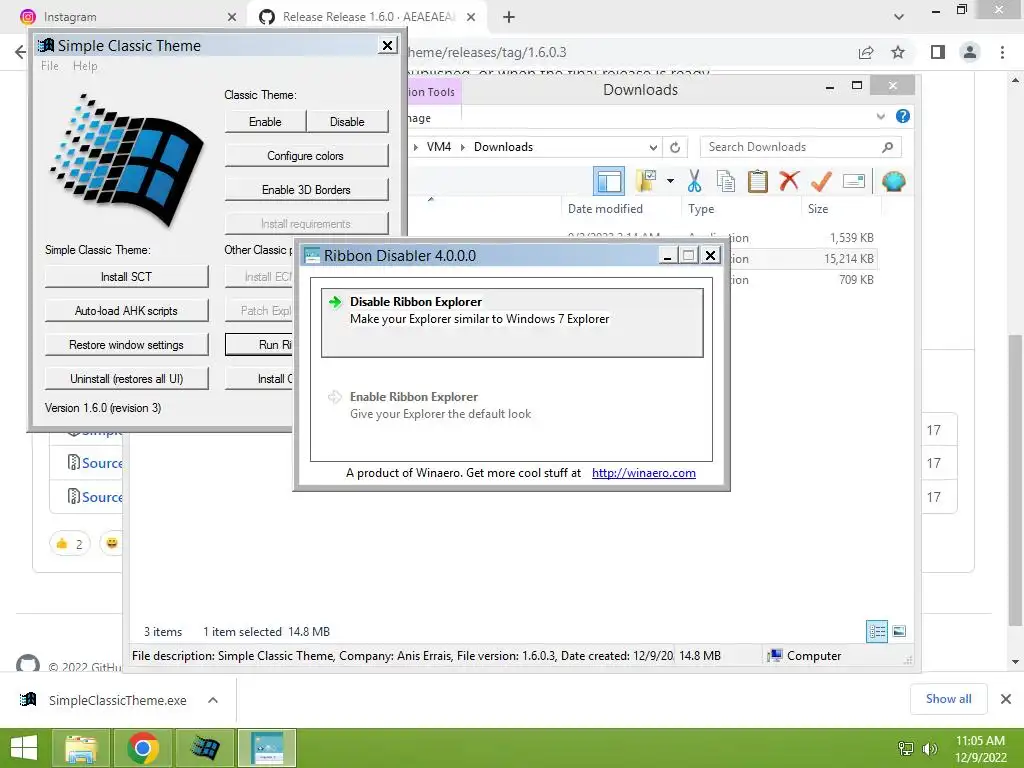
Task: Click Enable 3D Borders button
Action: tap(306, 190)
